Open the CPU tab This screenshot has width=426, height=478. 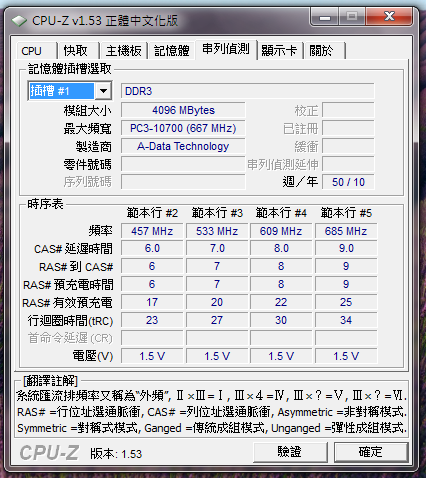tap(36, 51)
